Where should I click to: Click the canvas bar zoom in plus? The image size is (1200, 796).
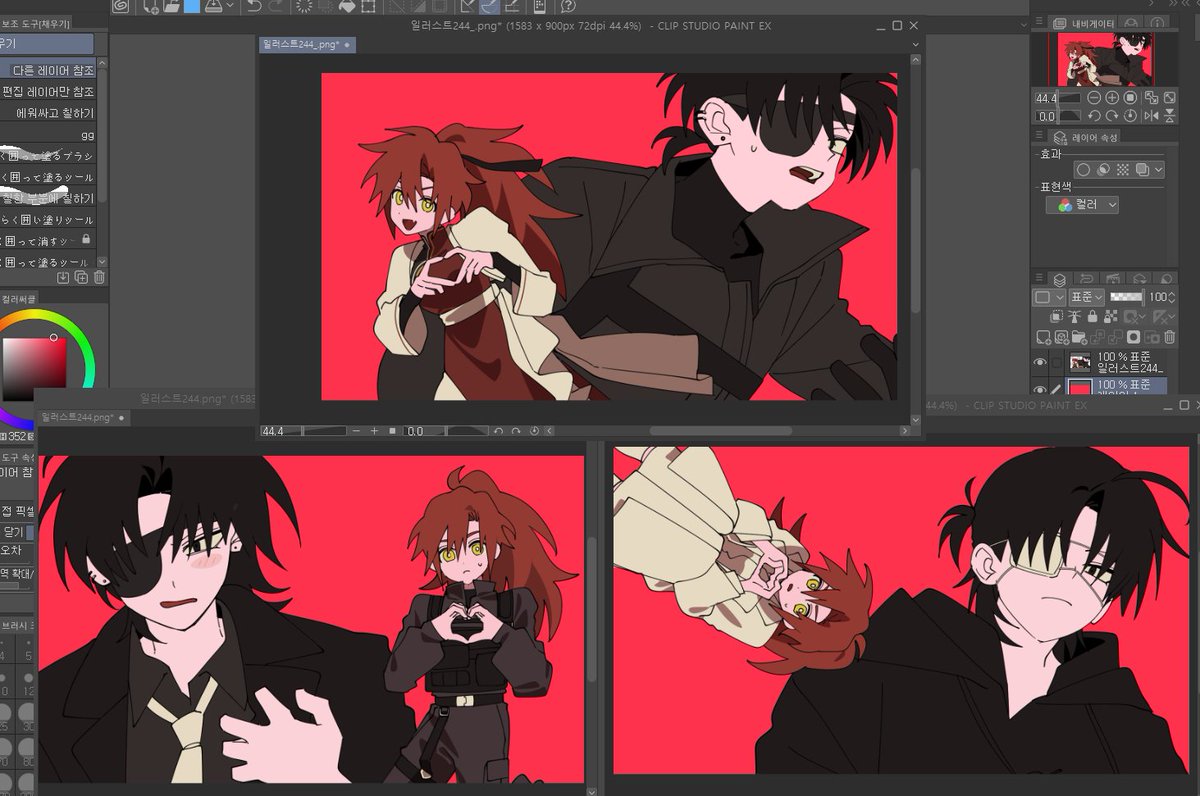(374, 431)
